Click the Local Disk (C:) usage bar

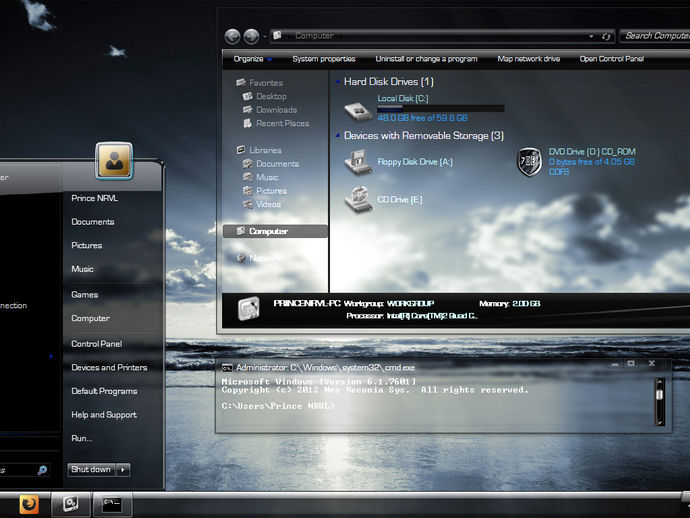pos(440,108)
